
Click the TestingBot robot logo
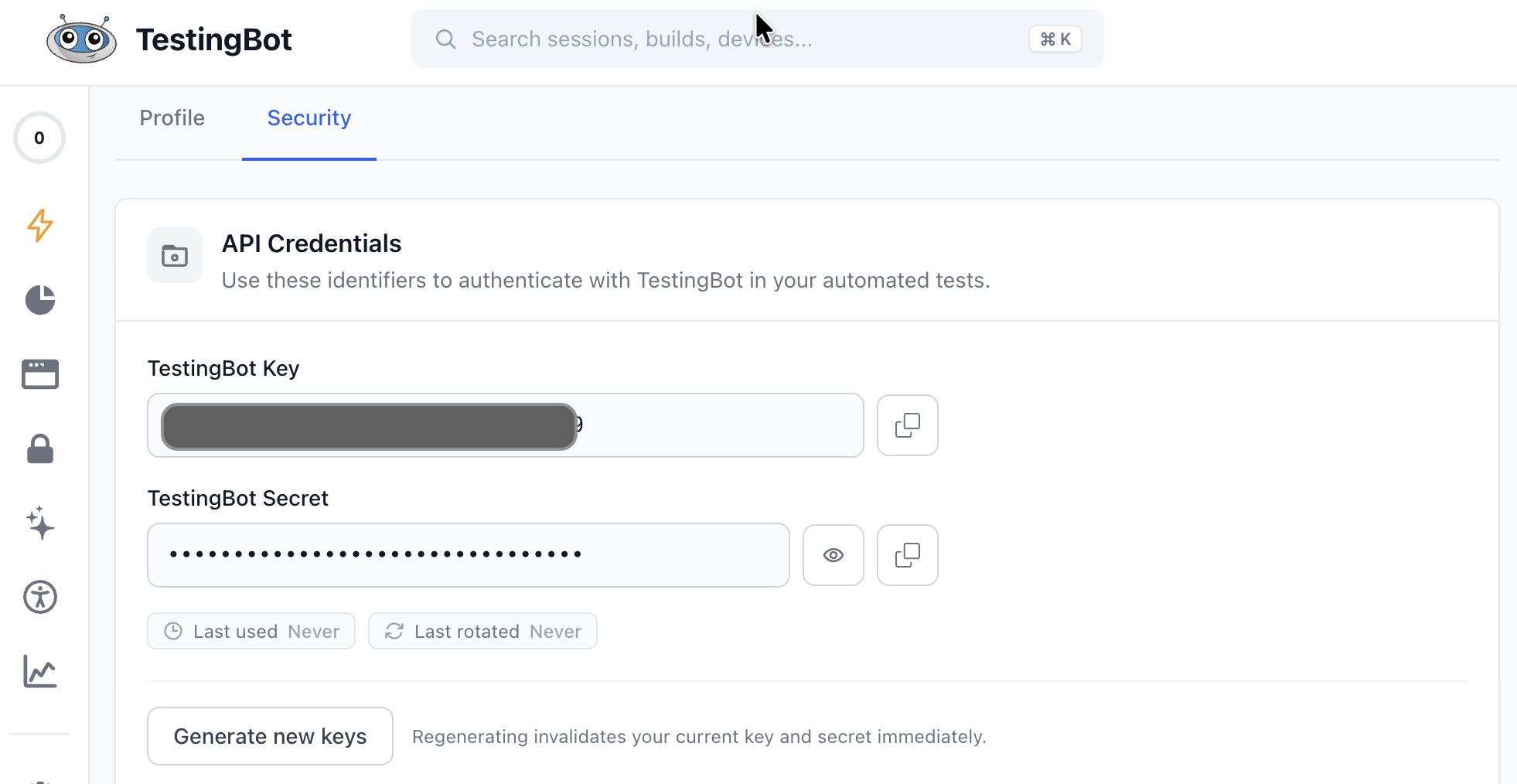81,39
